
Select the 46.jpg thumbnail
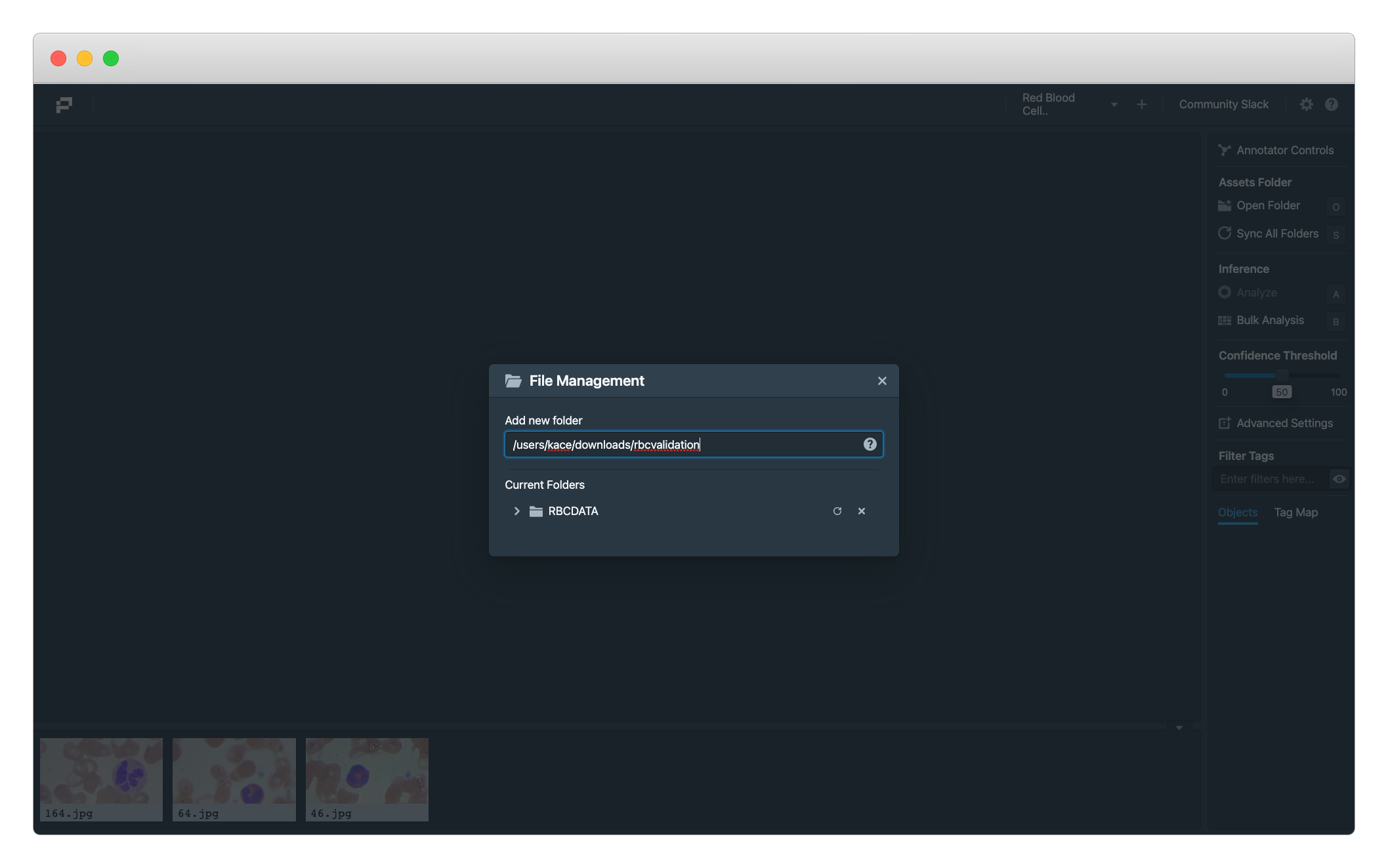pyautogui.click(x=367, y=779)
